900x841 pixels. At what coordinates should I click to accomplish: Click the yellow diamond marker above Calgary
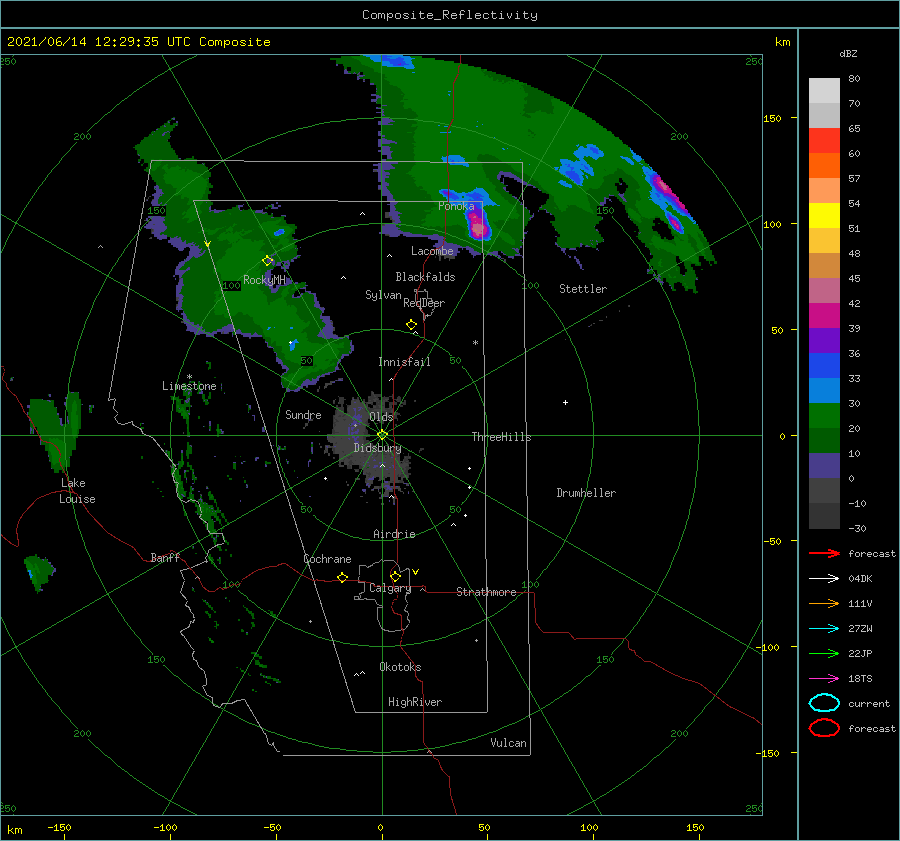pos(395,576)
